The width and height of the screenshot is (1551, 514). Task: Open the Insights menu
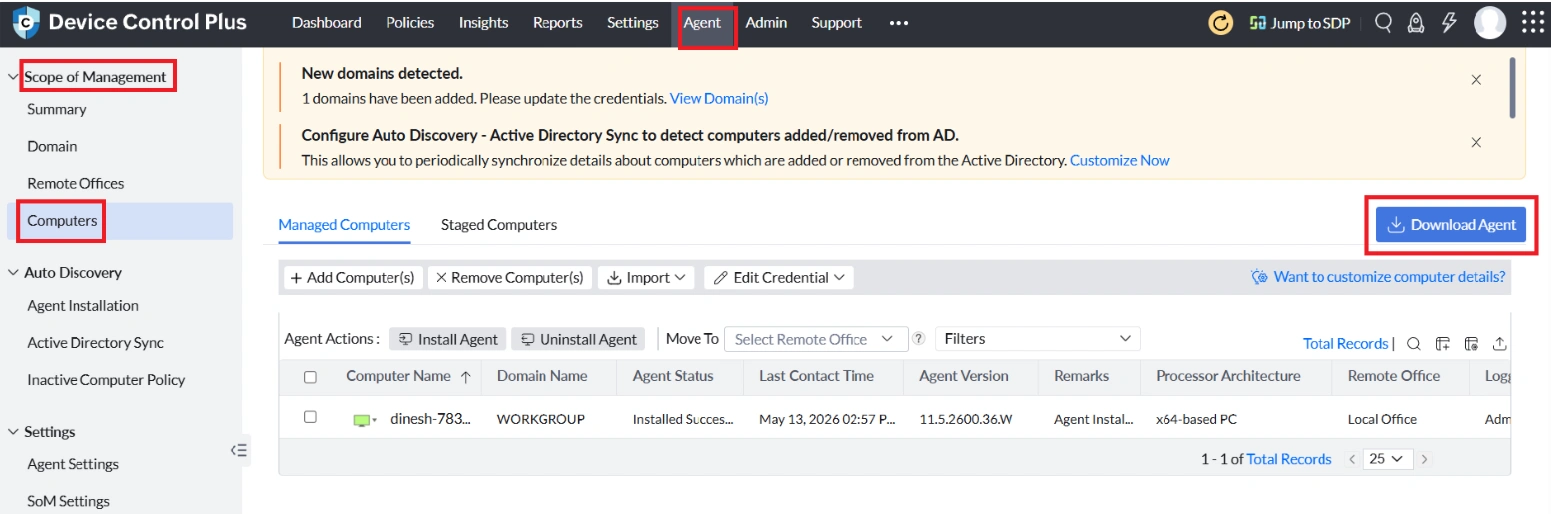coord(483,23)
